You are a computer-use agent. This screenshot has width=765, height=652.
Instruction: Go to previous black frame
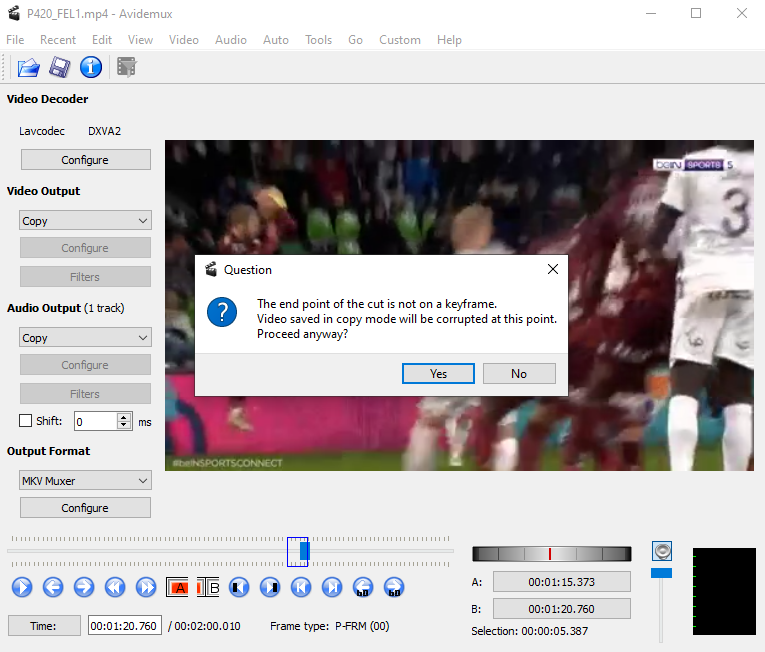[239, 587]
